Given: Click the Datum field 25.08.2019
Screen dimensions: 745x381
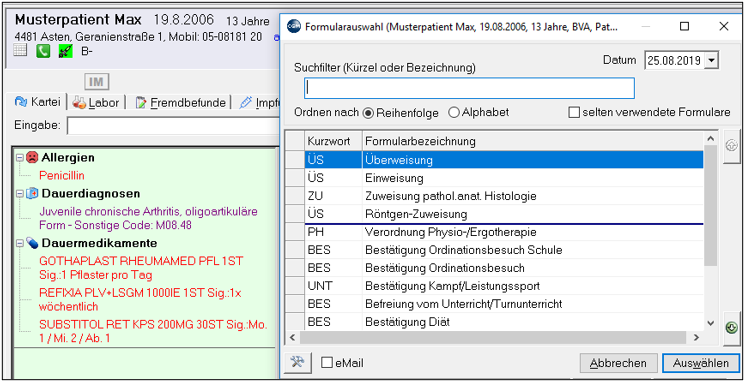Looking at the screenshot, I should 675,61.
